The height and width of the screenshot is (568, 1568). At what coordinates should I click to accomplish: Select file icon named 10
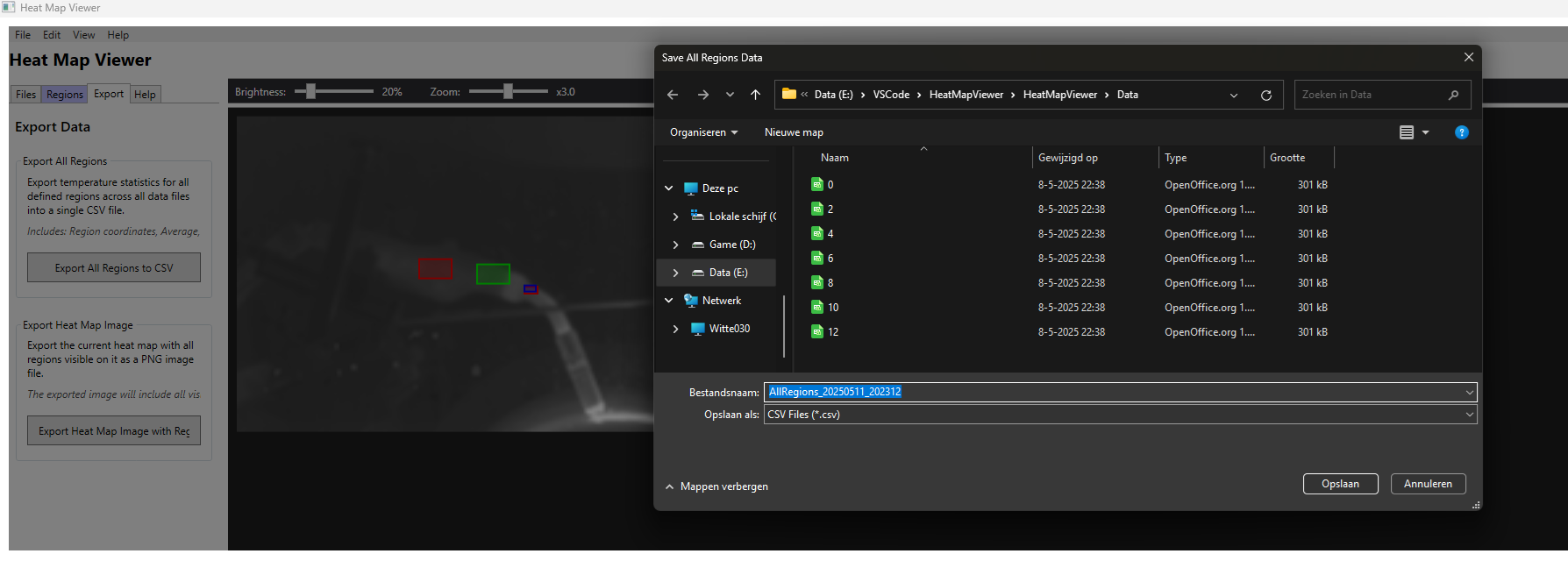point(817,308)
